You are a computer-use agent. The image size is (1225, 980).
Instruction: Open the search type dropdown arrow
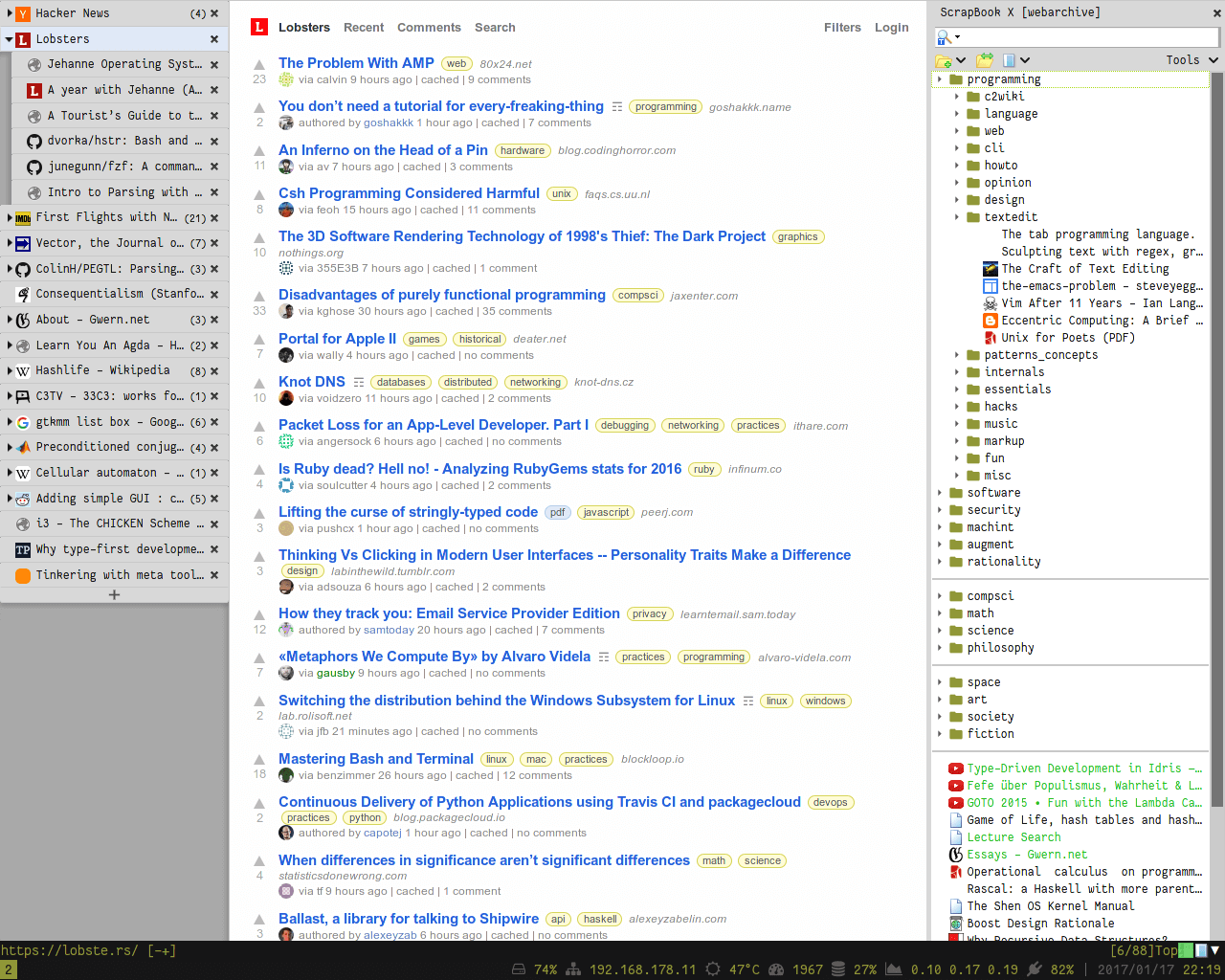[957, 37]
